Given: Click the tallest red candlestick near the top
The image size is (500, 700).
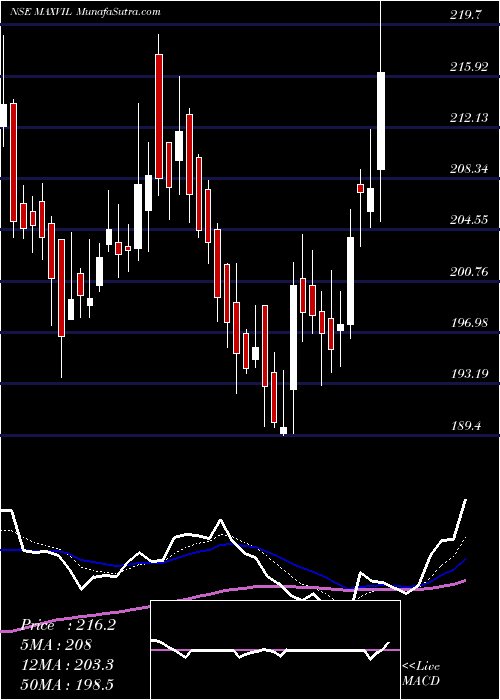Looking at the screenshot, I should point(159,116).
